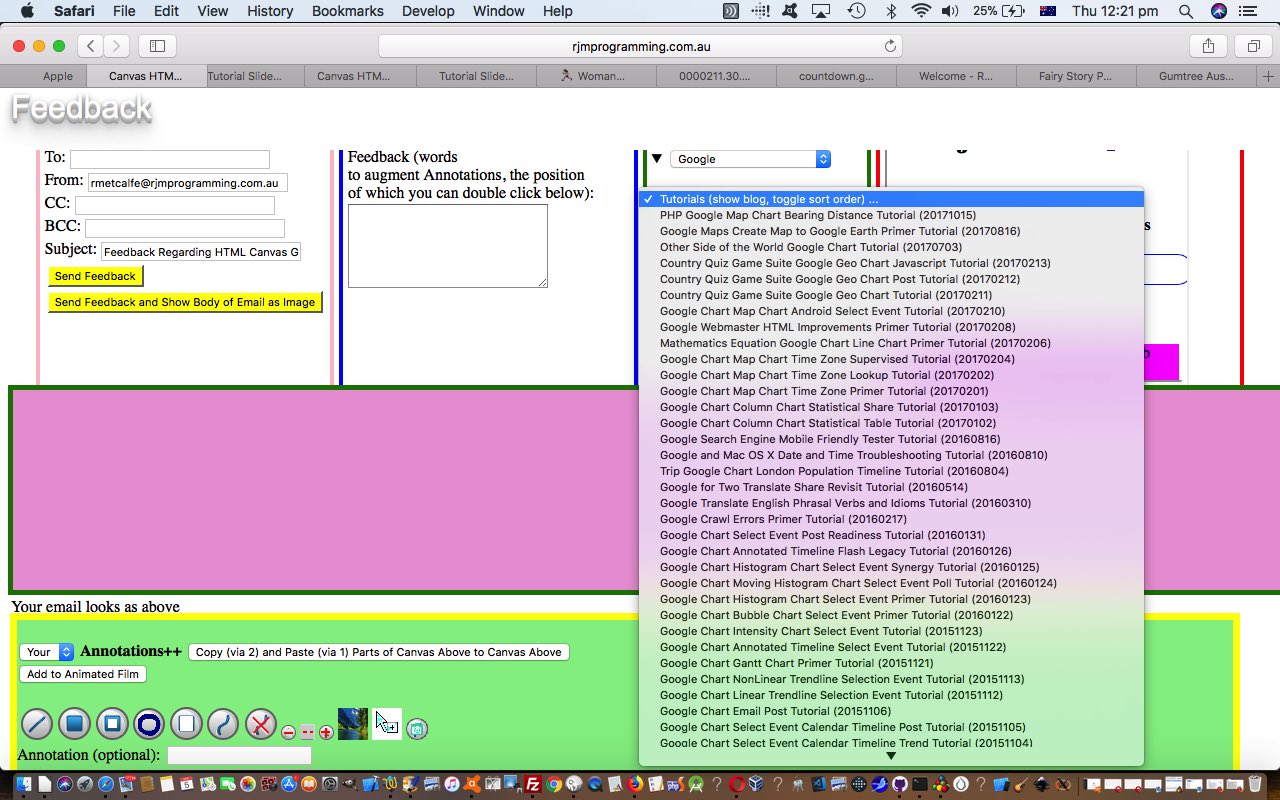Click the Safari address bar
Screen dimensions: 1280x800
[x=640, y=46]
